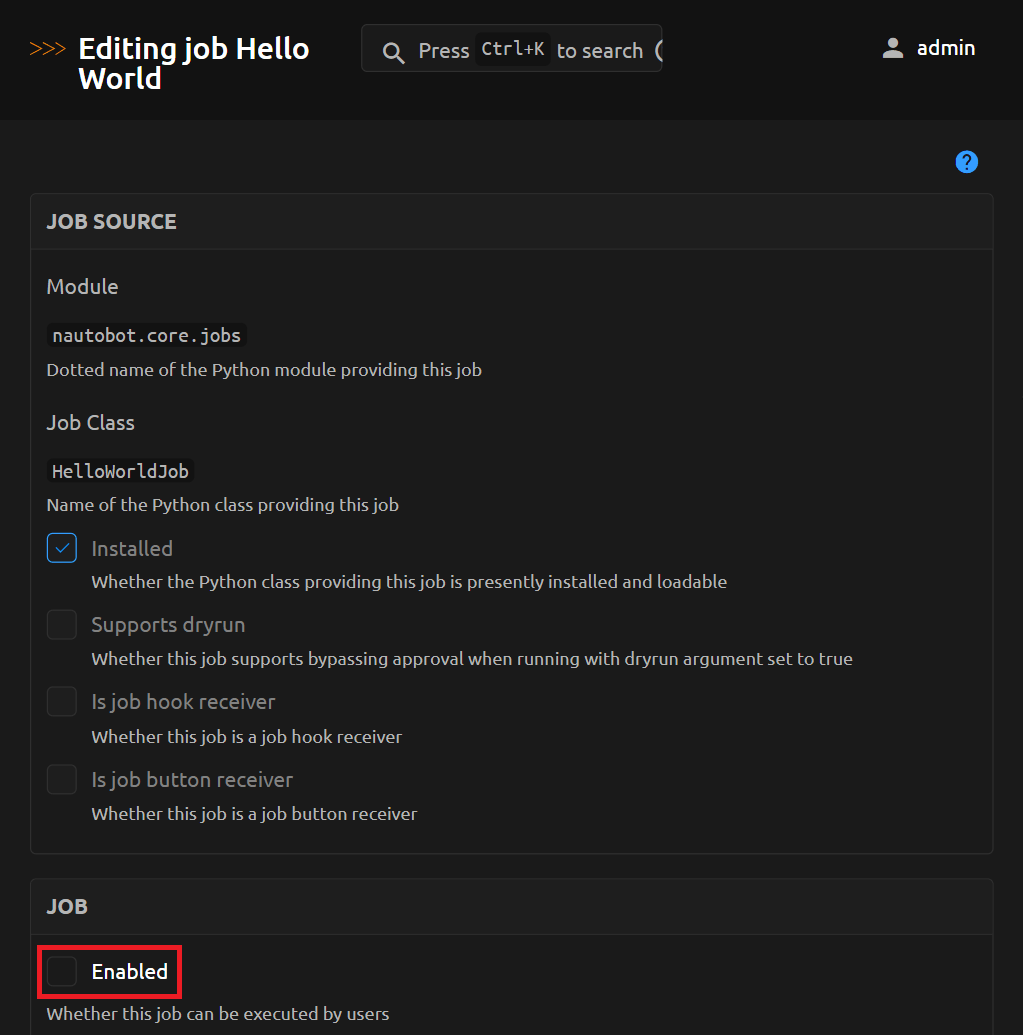Select the HelloWorldJob class name text

point(121,471)
